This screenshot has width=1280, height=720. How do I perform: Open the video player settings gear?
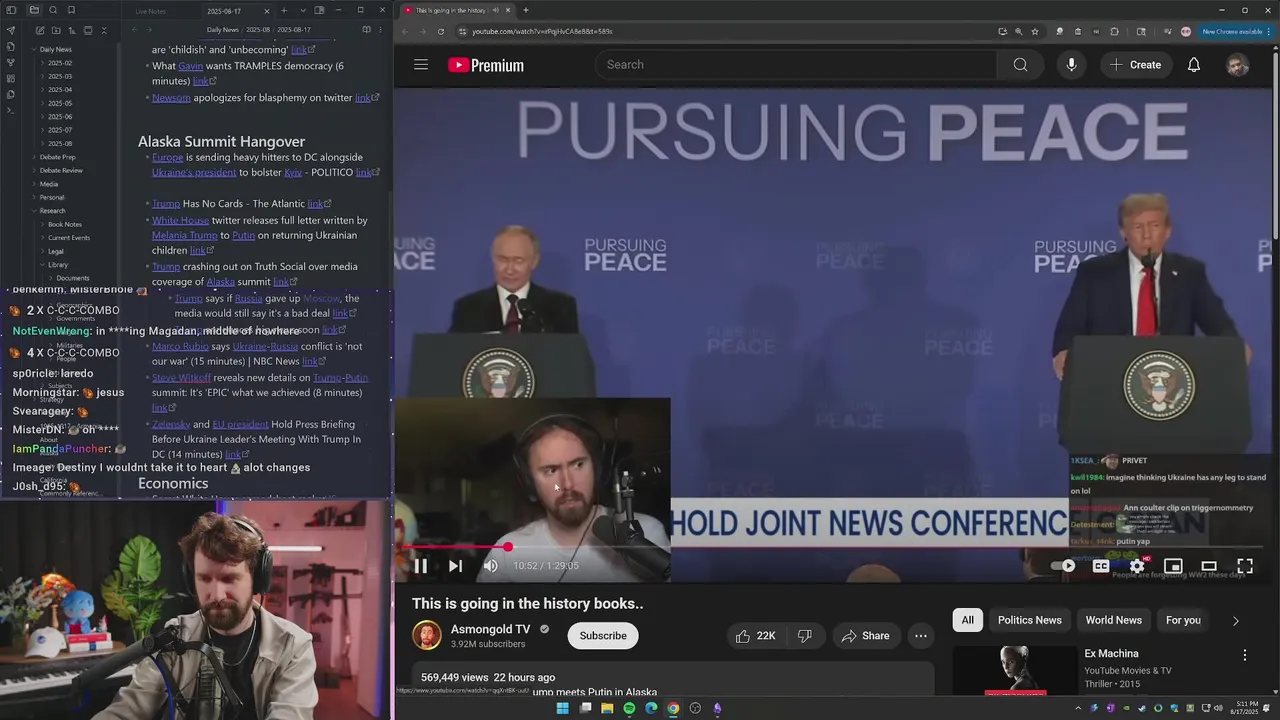point(1137,566)
